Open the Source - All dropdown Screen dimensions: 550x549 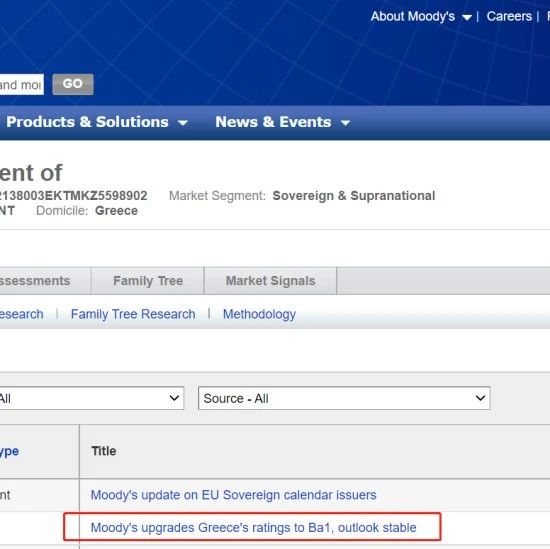point(344,398)
